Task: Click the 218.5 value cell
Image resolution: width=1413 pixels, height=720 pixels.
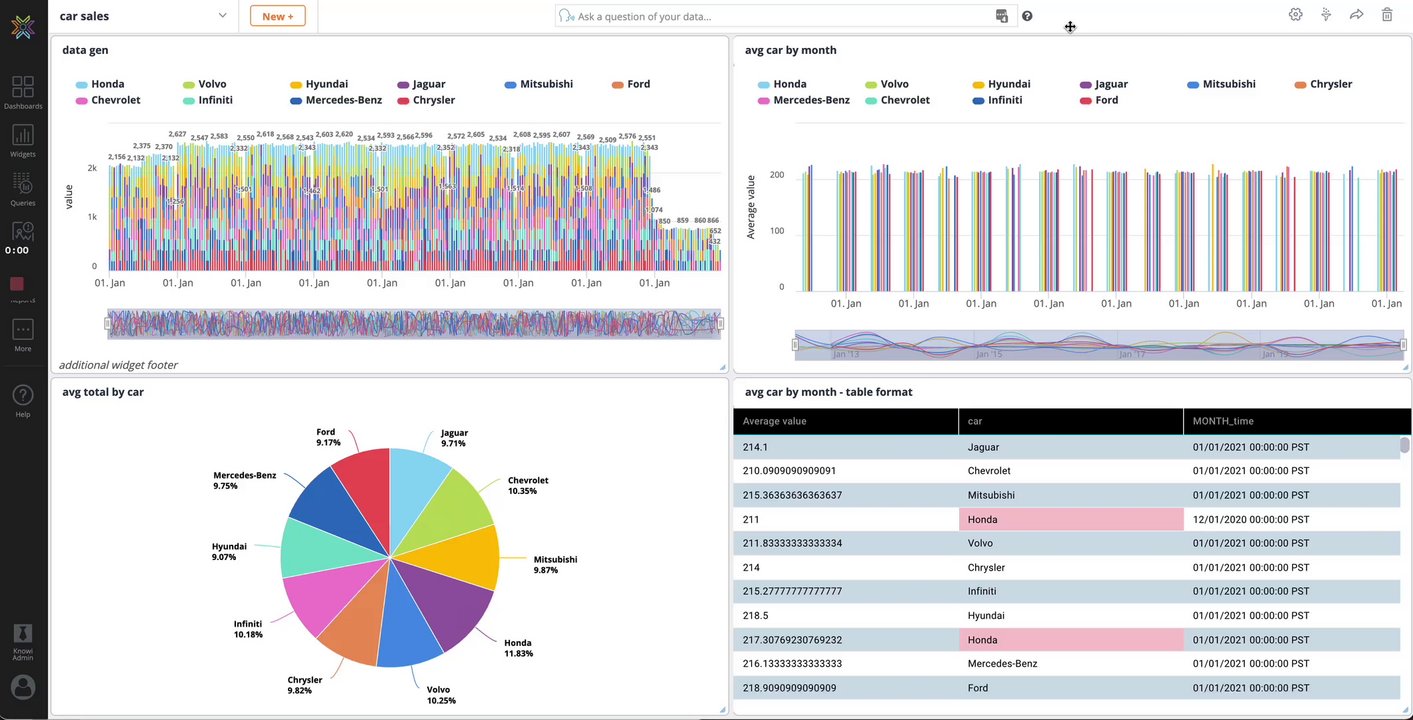Action: pyautogui.click(x=845, y=615)
